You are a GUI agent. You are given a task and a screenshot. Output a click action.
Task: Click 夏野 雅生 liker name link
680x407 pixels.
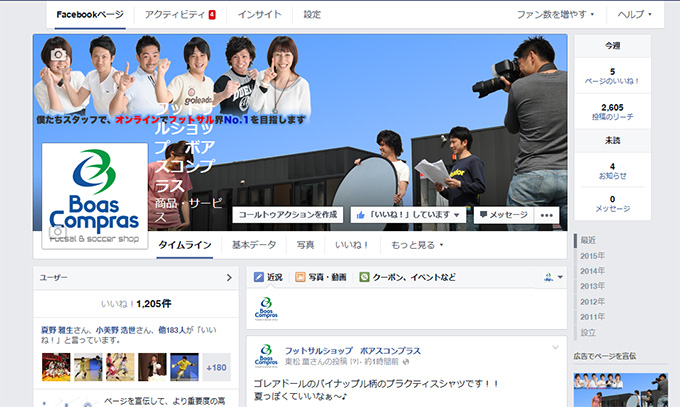pos(57,330)
